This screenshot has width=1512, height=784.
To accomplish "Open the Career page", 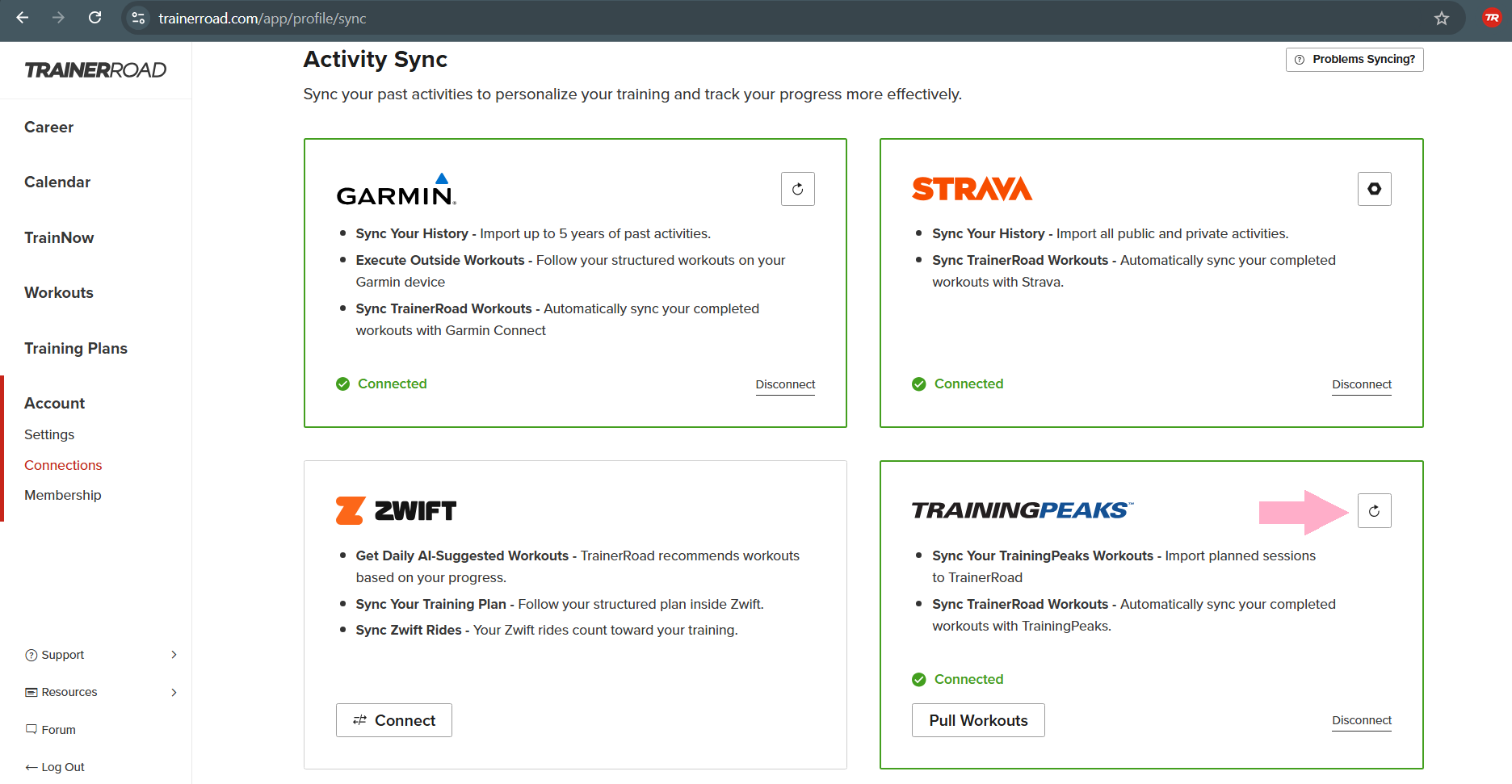I will coord(48,127).
